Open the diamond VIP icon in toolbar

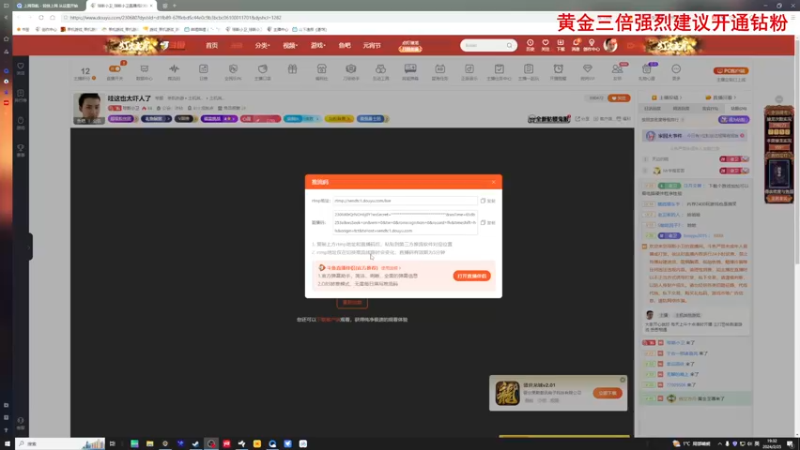(x=587, y=69)
